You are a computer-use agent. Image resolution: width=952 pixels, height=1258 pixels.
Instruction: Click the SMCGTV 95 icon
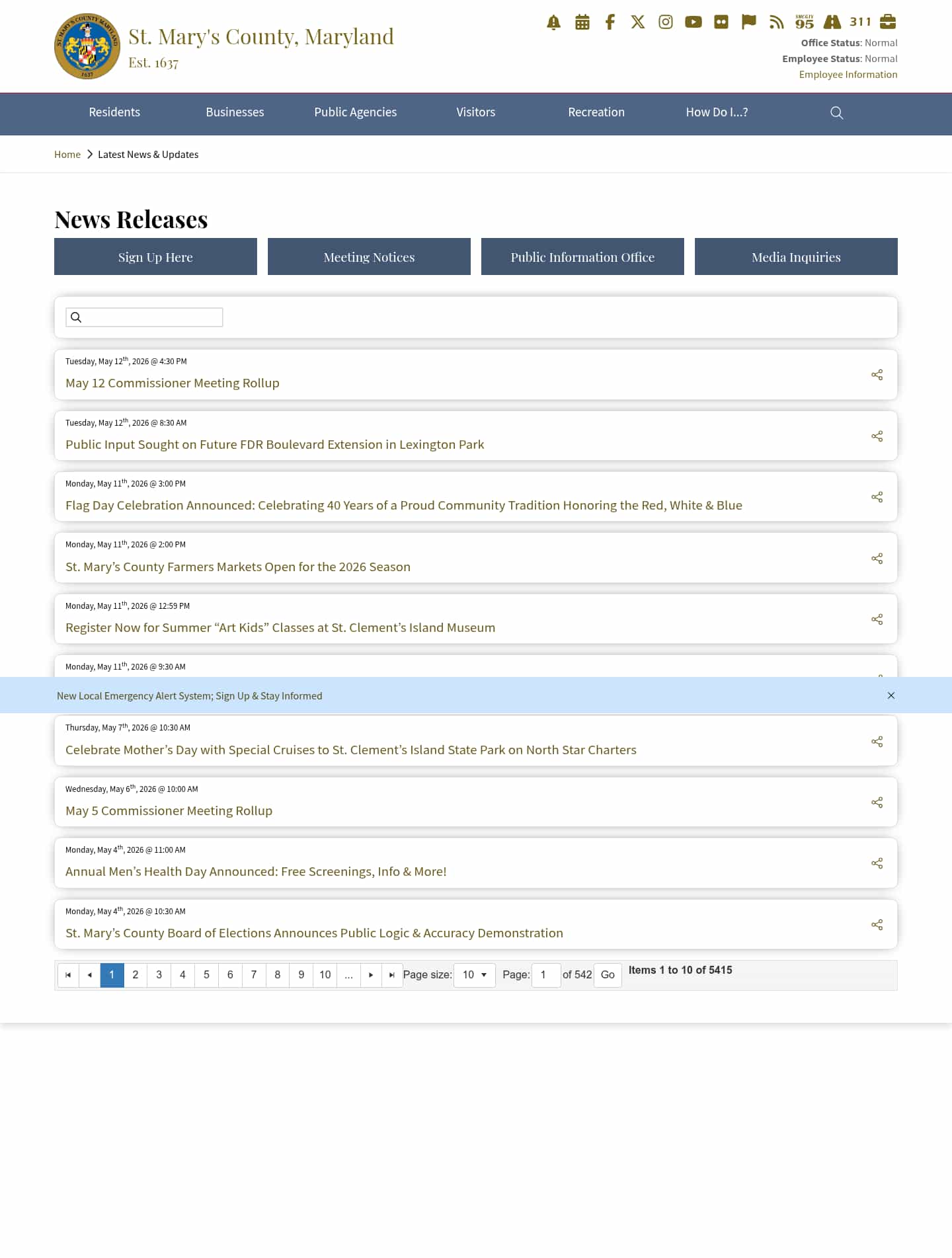pos(805,22)
